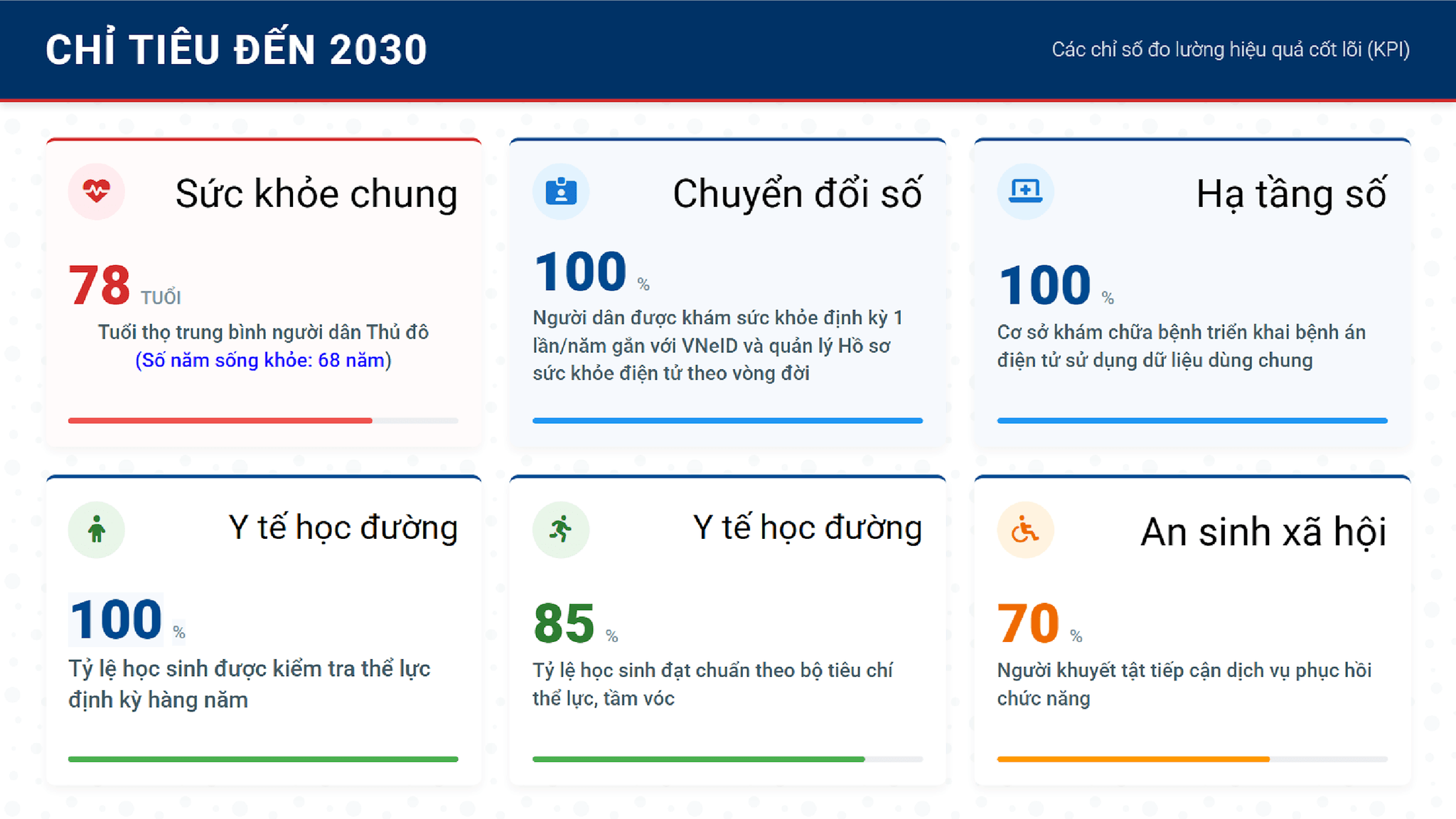Screen dimensions: 1456x819
Task: Click the 'TUỔI' unit label
Action: pyautogui.click(x=161, y=298)
